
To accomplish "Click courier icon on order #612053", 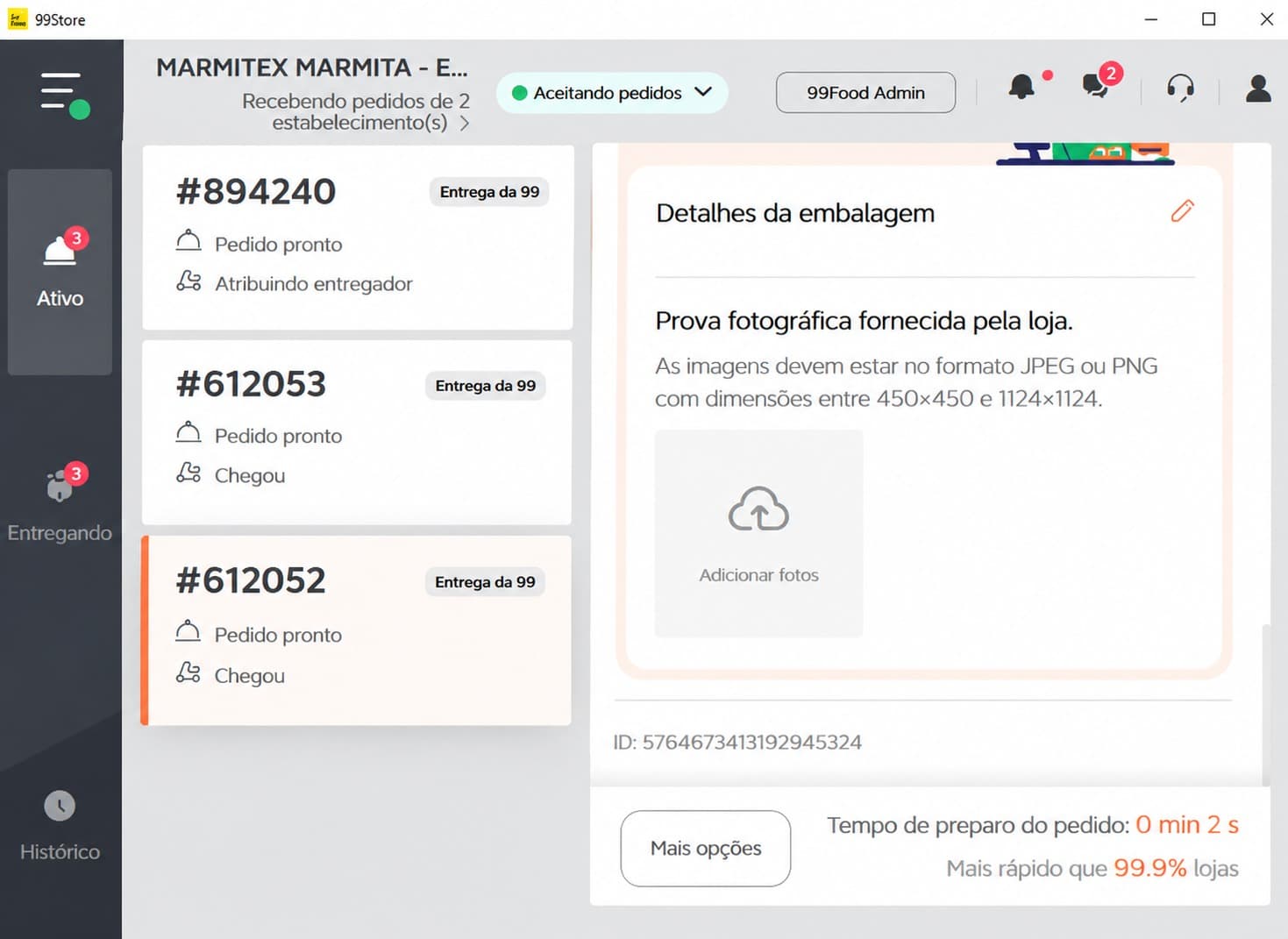I will coord(189,473).
